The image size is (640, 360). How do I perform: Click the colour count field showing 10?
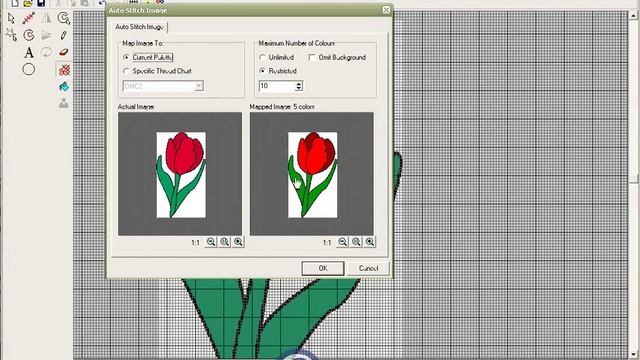pyautogui.click(x=277, y=86)
